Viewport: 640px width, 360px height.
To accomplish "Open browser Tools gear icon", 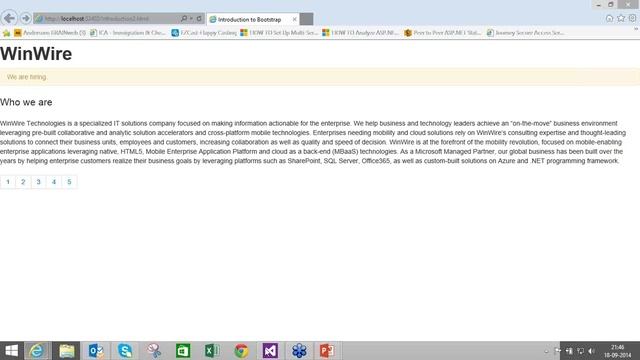I will (x=632, y=18).
